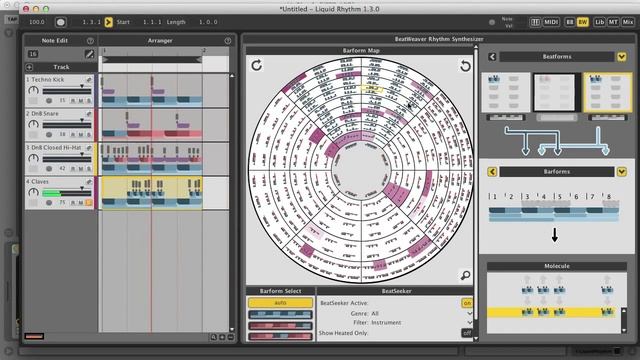640x360 pixels.
Task: Select the auto Barform Select button
Action: pos(280,303)
